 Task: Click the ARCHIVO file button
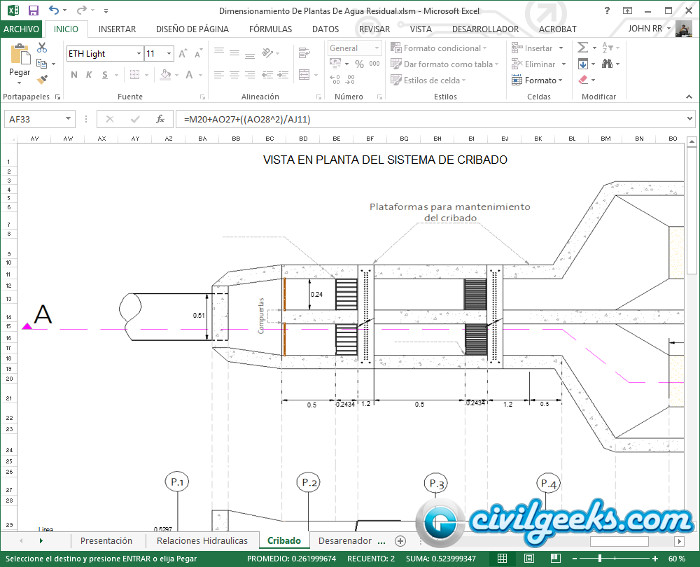tap(21, 29)
